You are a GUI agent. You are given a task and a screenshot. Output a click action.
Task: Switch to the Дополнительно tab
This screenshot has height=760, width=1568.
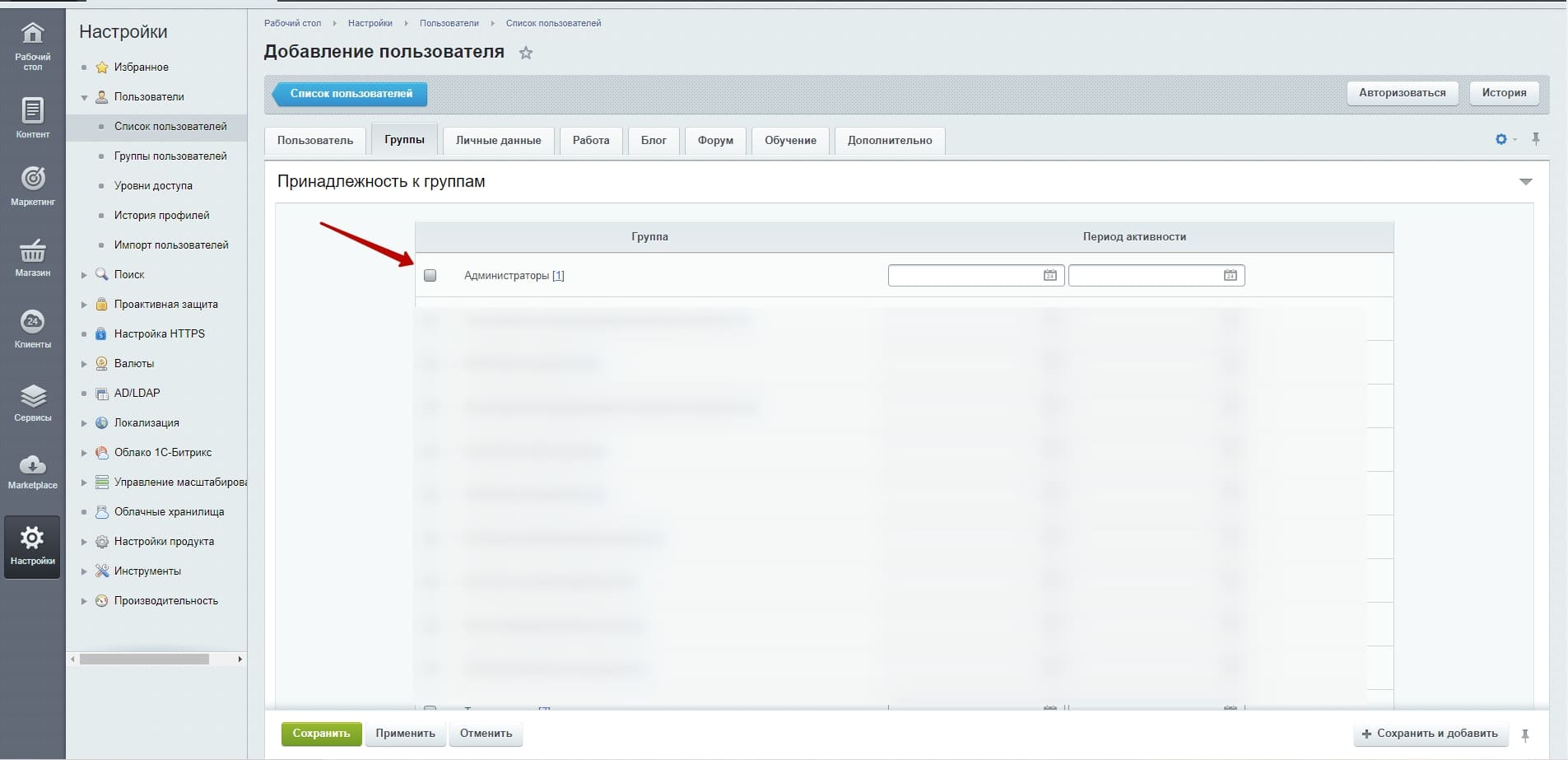[x=889, y=140]
